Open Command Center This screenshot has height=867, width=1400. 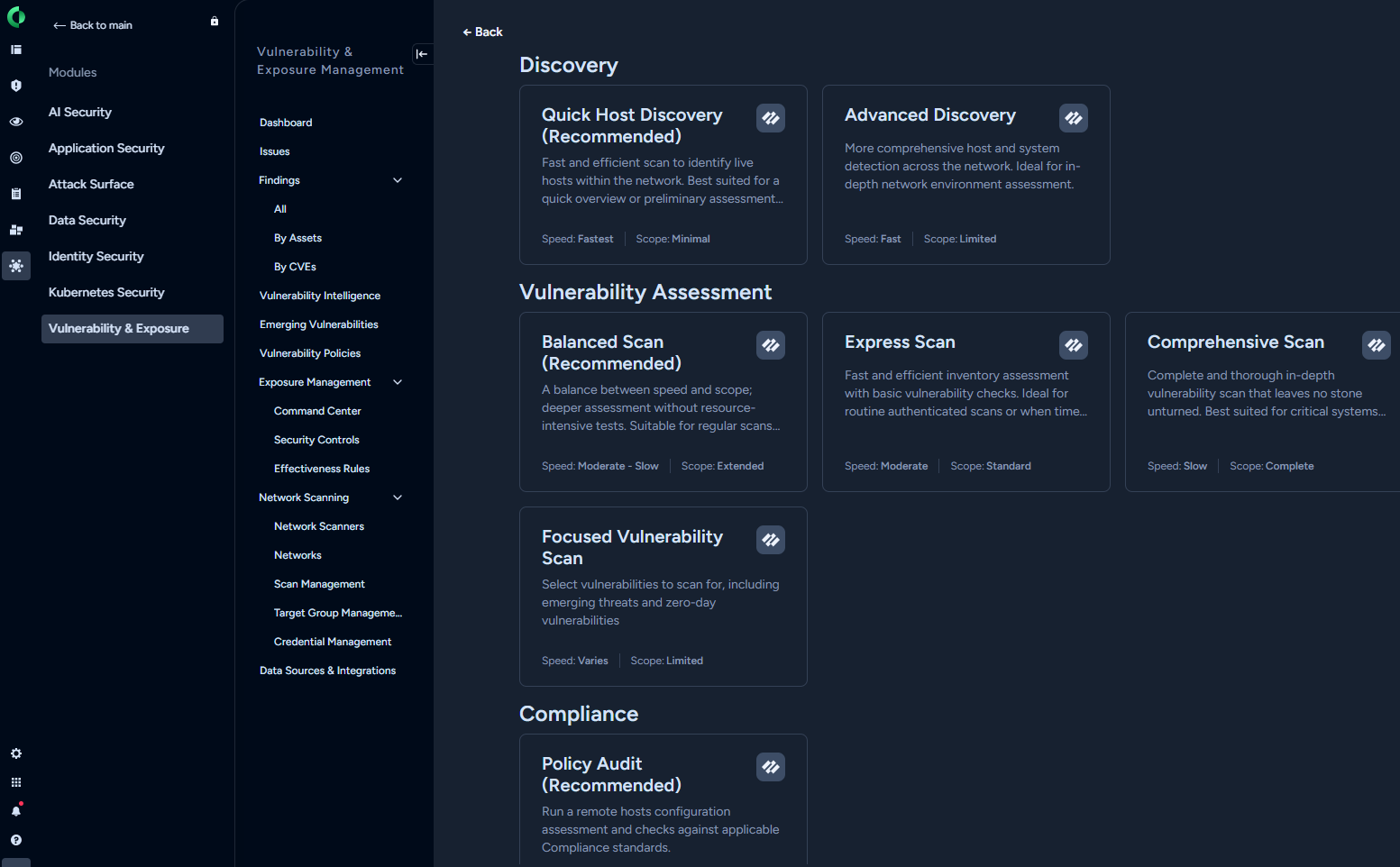[x=317, y=411]
